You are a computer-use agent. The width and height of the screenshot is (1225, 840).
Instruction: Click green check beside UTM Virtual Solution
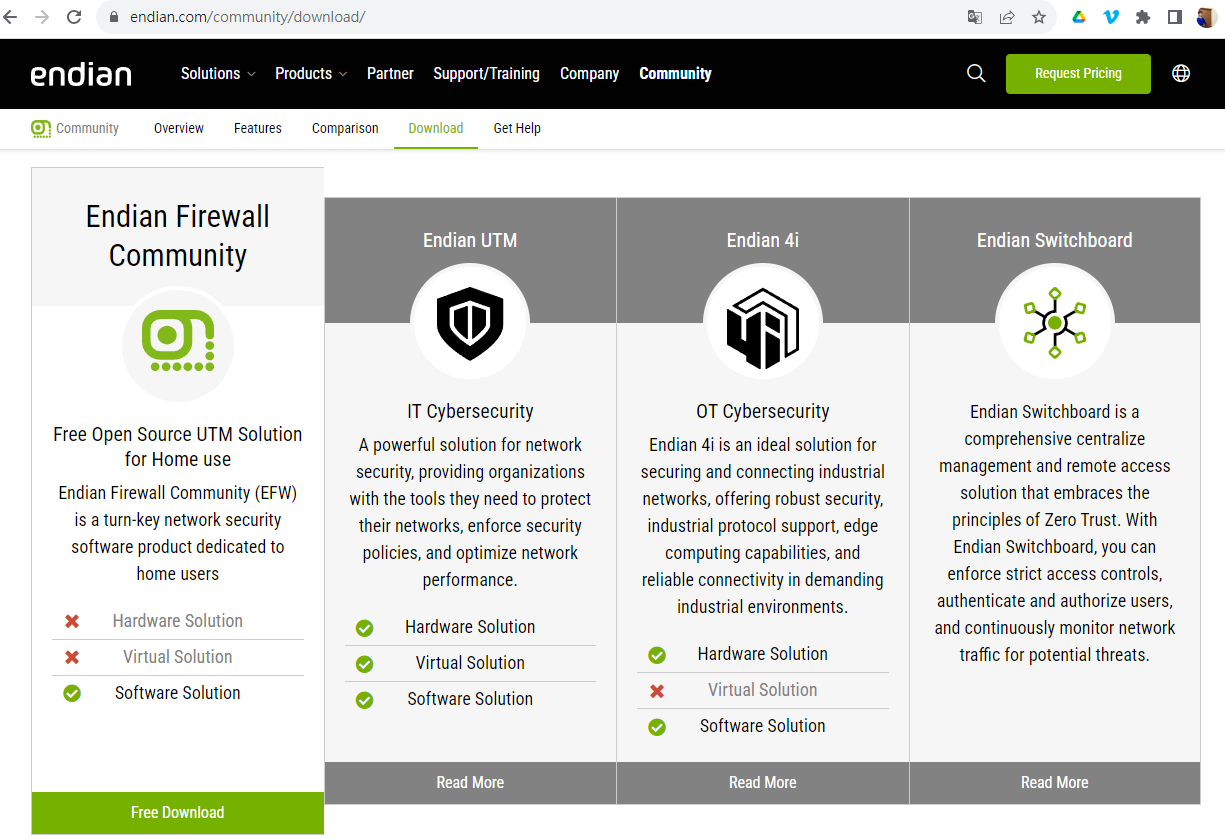[364, 664]
